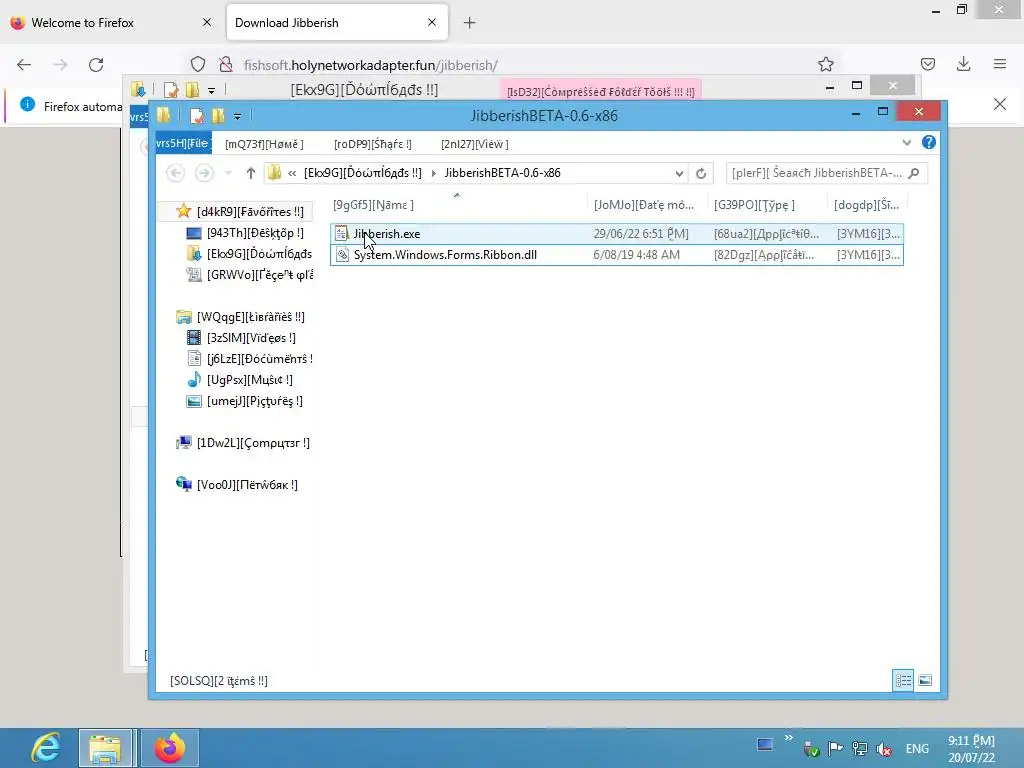Click the search magnifier icon
The image size is (1024, 768).
[914, 173]
